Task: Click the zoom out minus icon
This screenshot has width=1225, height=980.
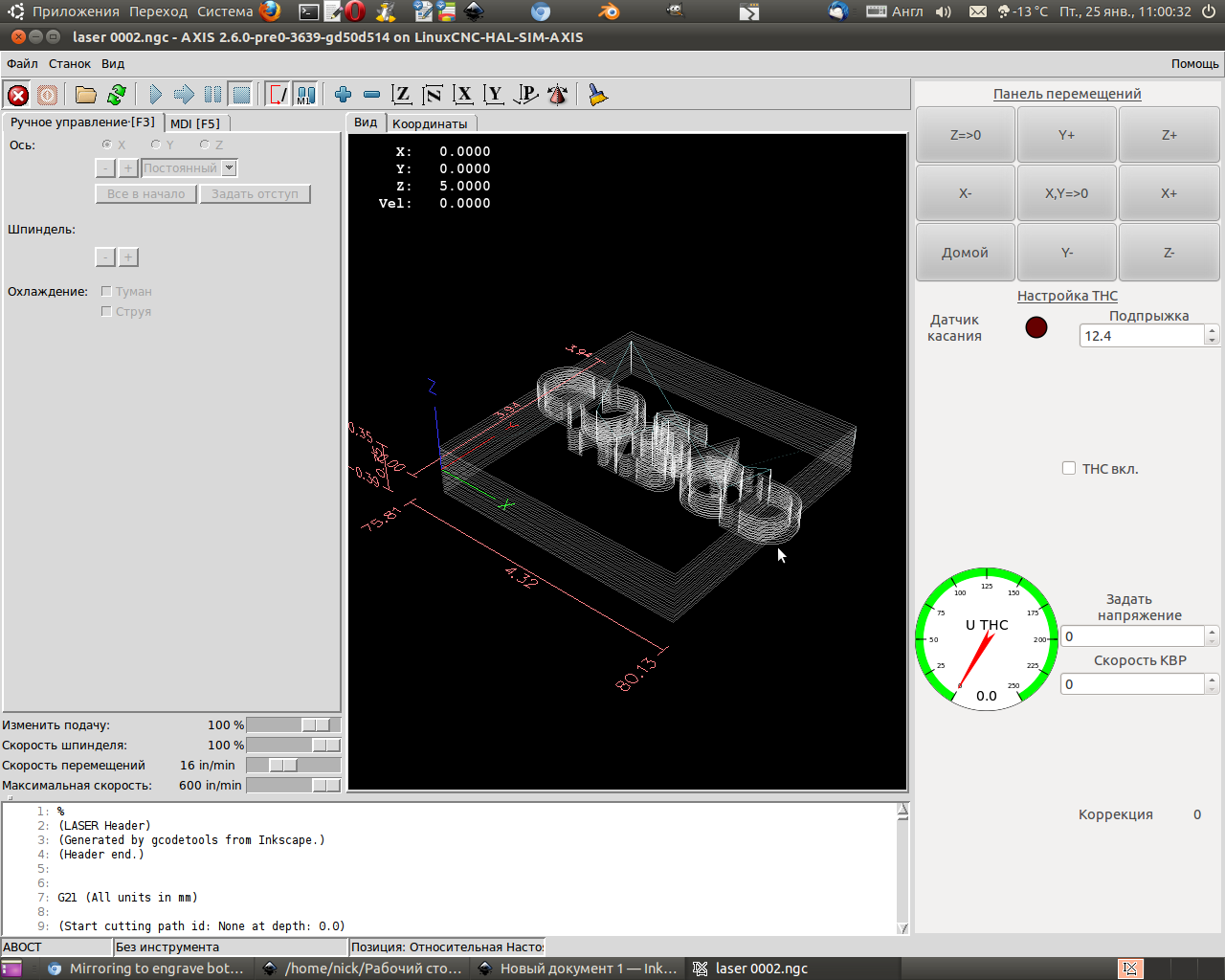Action: (x=372, y=95)
